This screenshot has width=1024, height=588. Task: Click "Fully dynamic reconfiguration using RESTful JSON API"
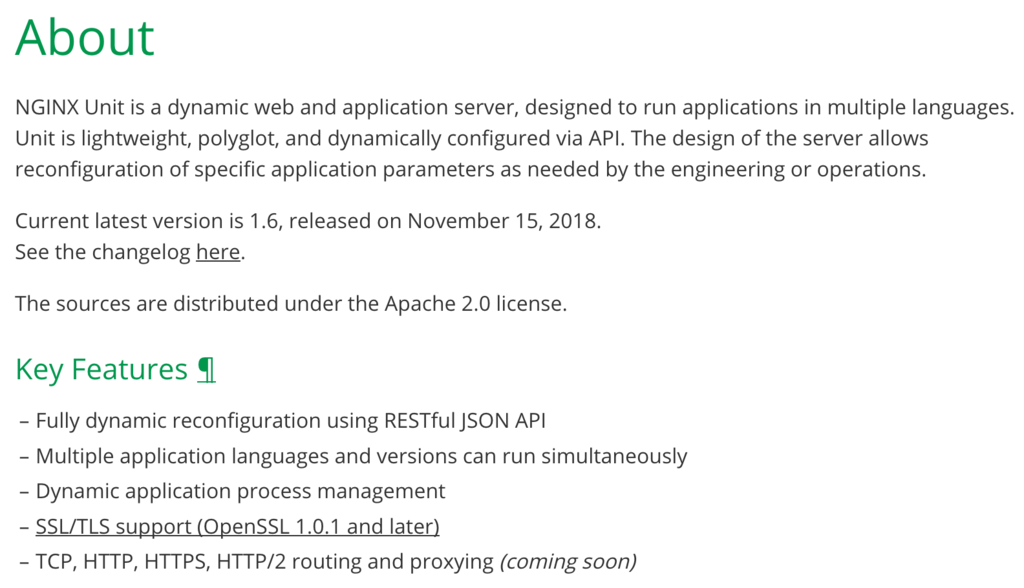click(x=291, y=421)
